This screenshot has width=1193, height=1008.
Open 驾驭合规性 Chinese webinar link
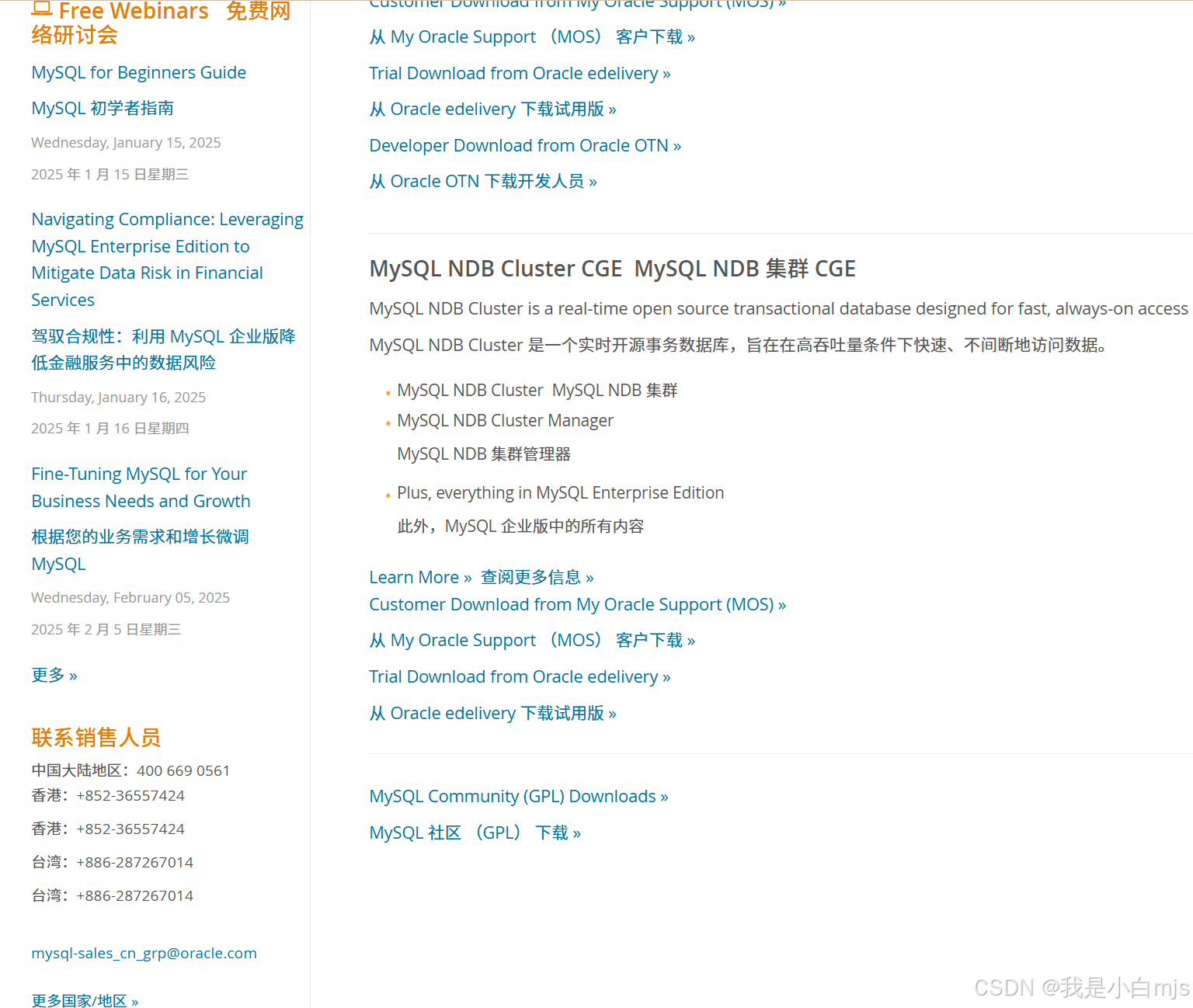tap(164, 349)
